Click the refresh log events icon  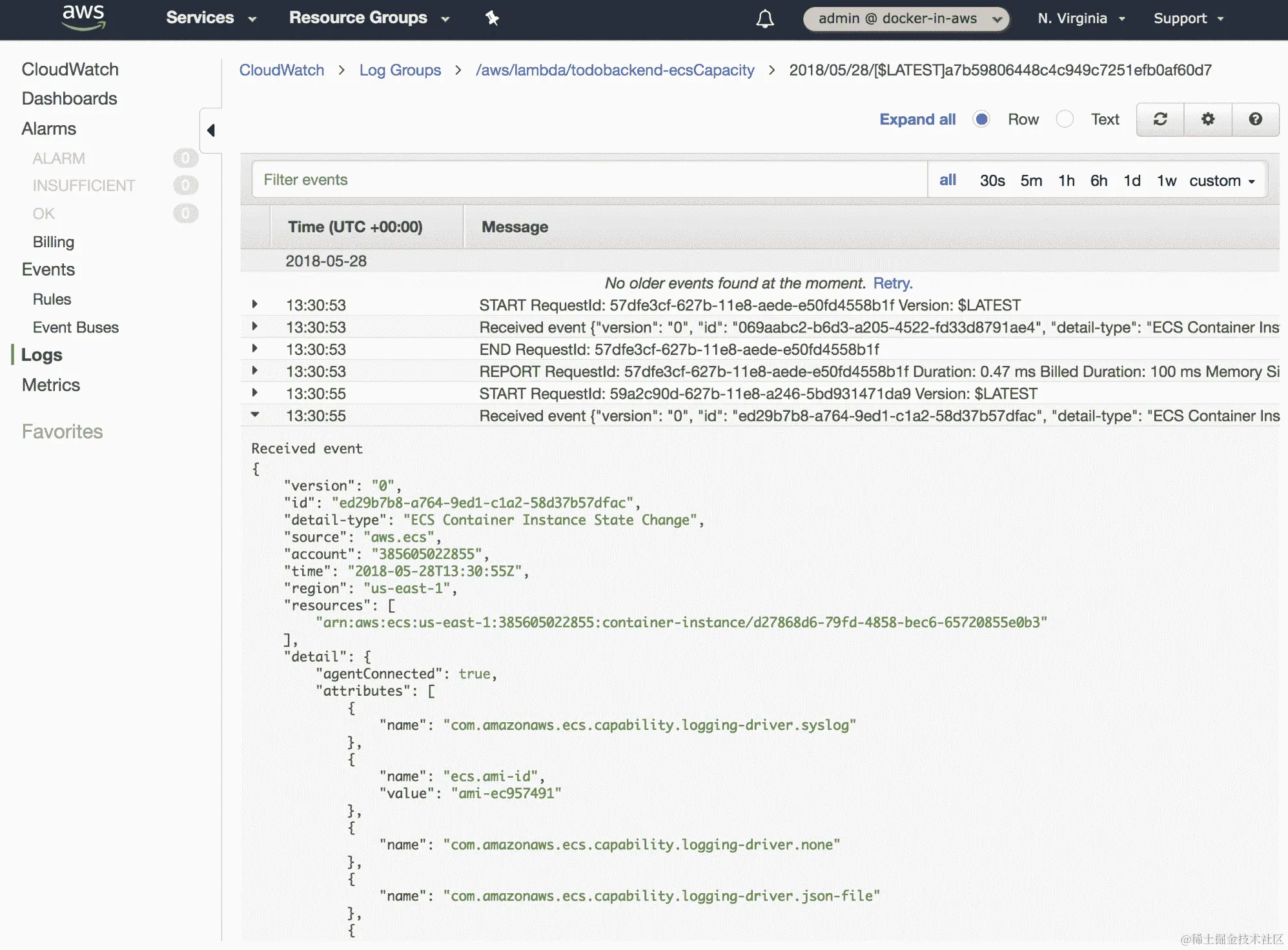[x=1160, y=119]
